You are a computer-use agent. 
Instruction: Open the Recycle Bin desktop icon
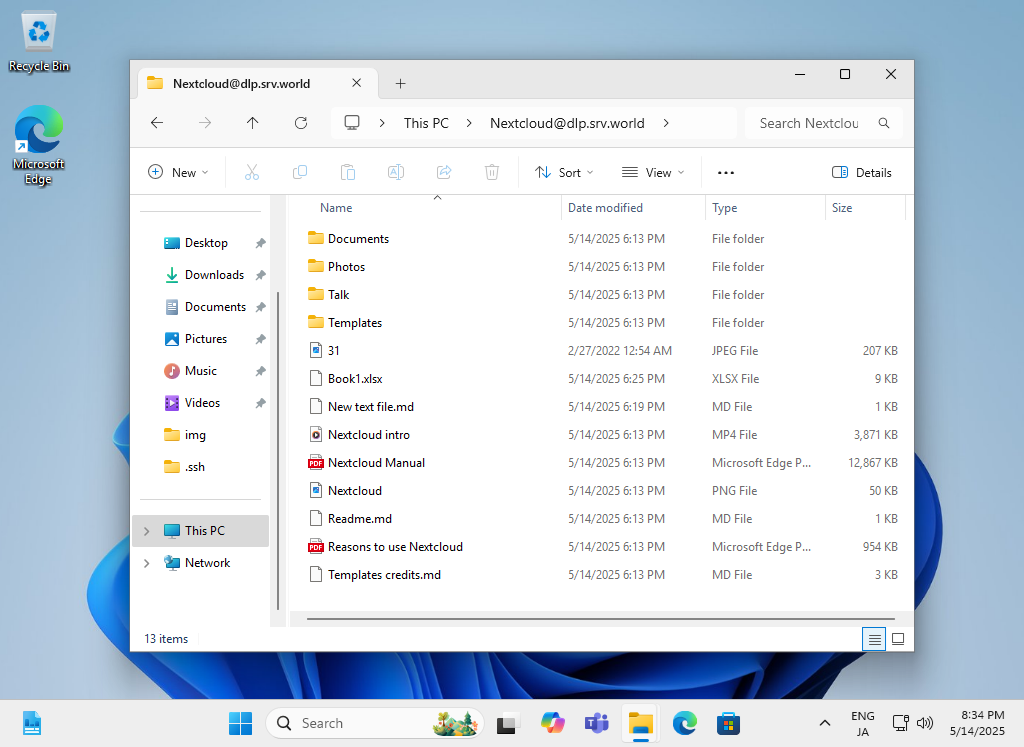tap(39, 42)
